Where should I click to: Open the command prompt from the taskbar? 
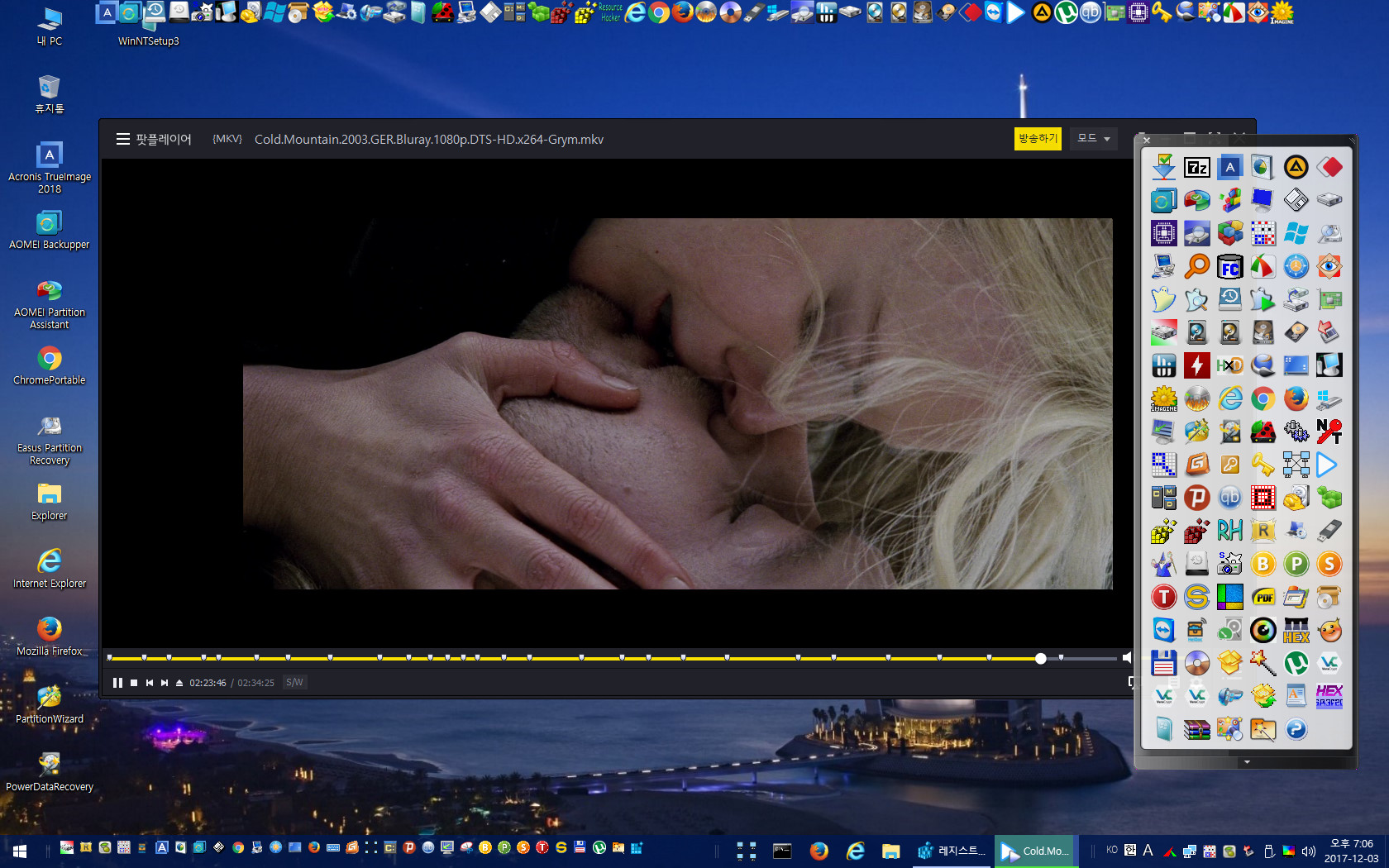click(x=782, y=851)
